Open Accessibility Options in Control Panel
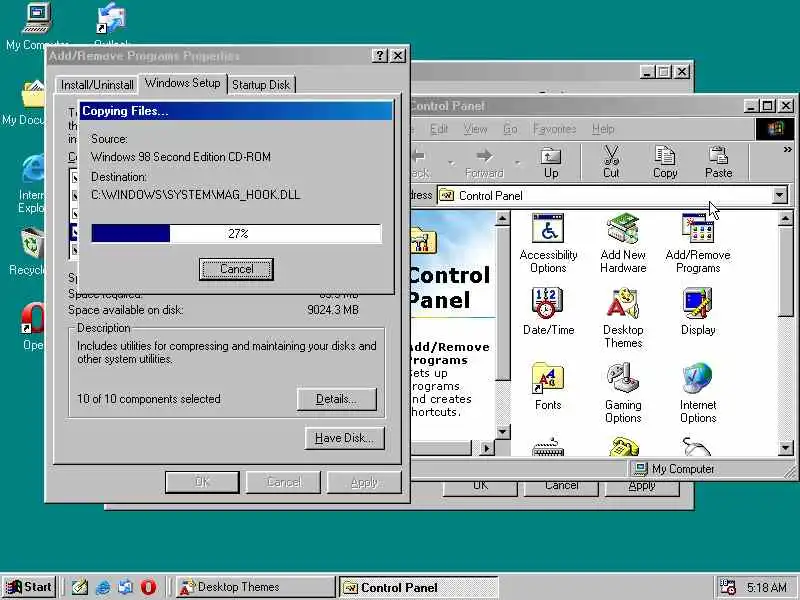This screenshot has width=800, height=600. [548, 243]
